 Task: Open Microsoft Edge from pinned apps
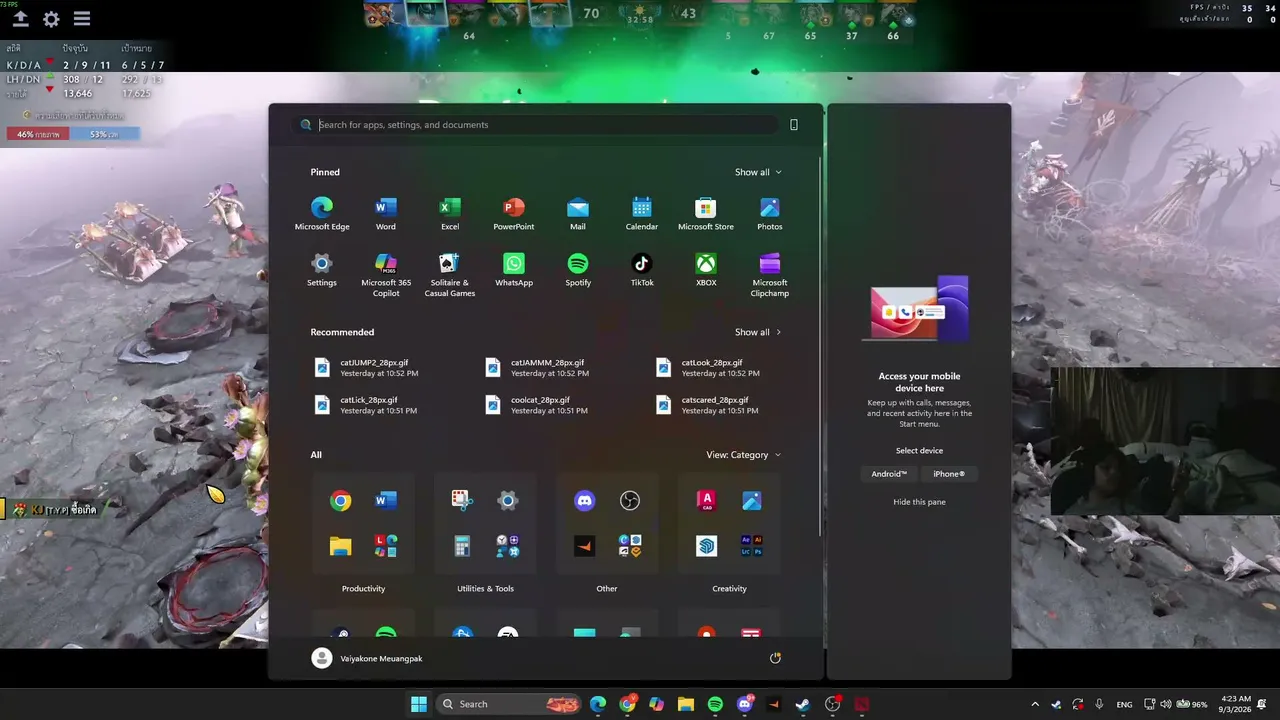point(322,214)
